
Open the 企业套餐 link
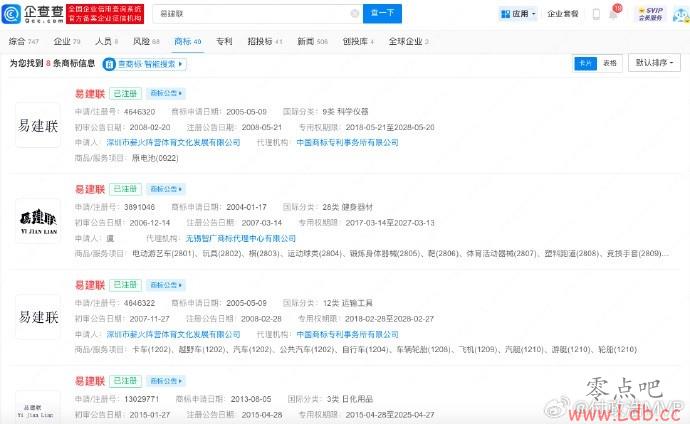[x=562, y=14]
